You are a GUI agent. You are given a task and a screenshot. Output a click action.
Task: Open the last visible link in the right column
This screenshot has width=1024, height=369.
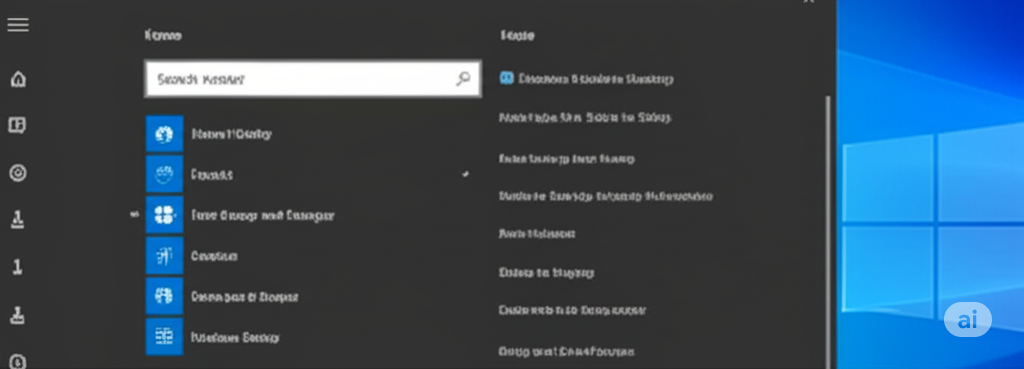click(x=566, y=351)
